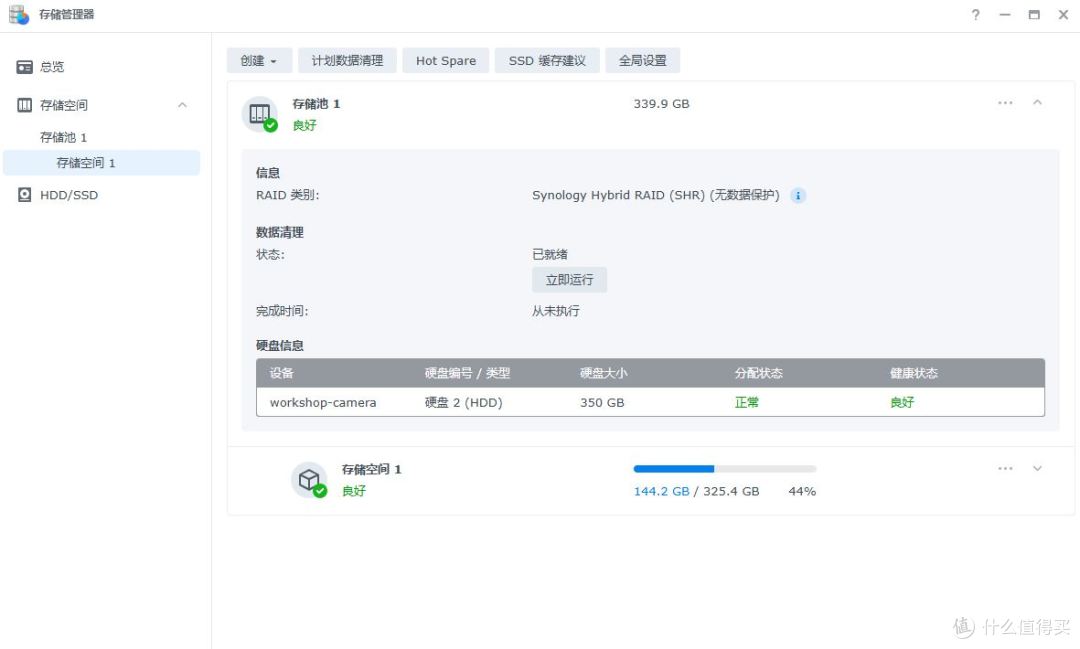Click the 存储池 1 pool icon
1080x649 pixels.
(x=260, y=114)
